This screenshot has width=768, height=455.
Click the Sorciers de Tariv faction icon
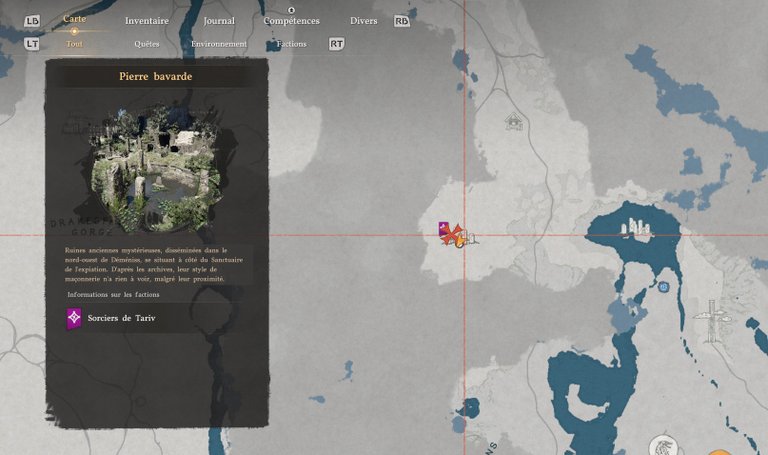pyautogui.click(x=74, y=319)
